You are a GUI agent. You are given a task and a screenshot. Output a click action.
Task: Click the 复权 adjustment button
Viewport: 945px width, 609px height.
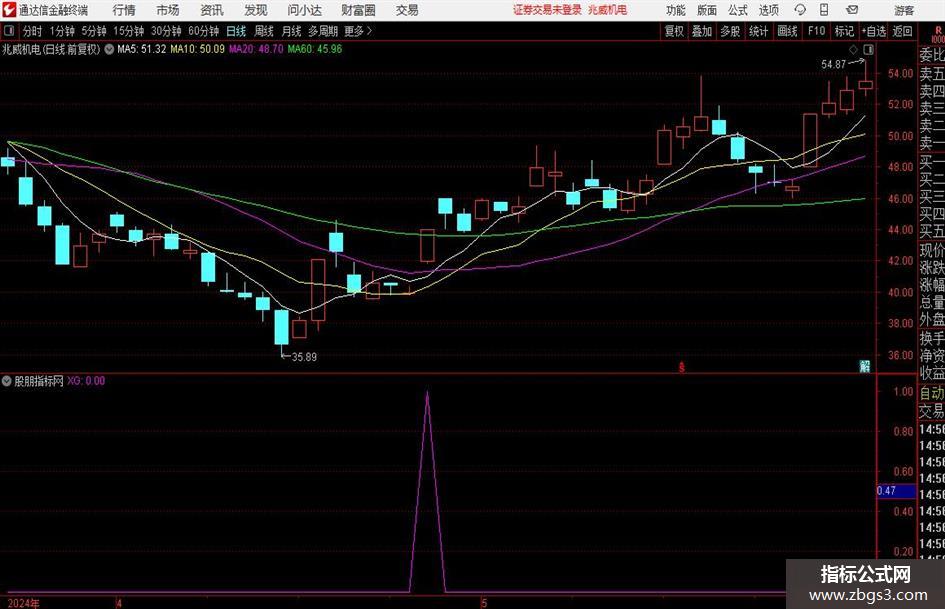pyautogui.click(x=674, y=31)
